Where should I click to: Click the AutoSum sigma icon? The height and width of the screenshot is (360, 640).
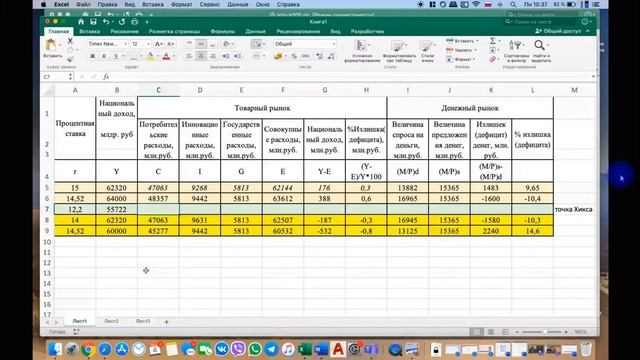click(x=493, y=40)
